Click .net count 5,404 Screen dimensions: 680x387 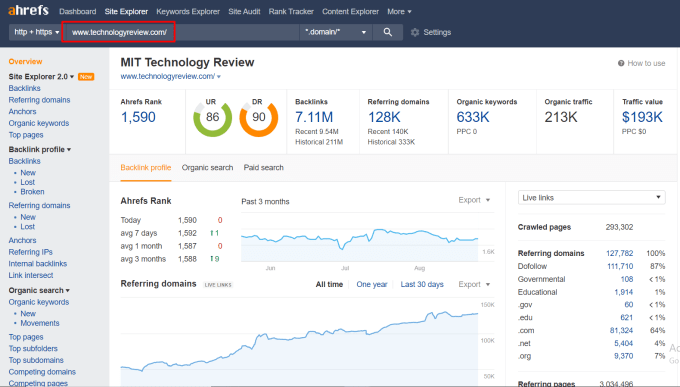coord(624,344)
